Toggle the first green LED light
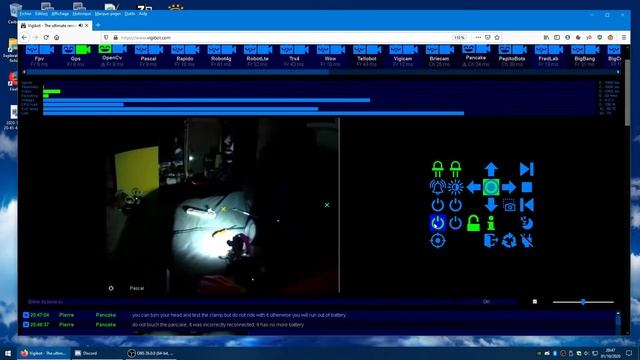 coord(438,169)
